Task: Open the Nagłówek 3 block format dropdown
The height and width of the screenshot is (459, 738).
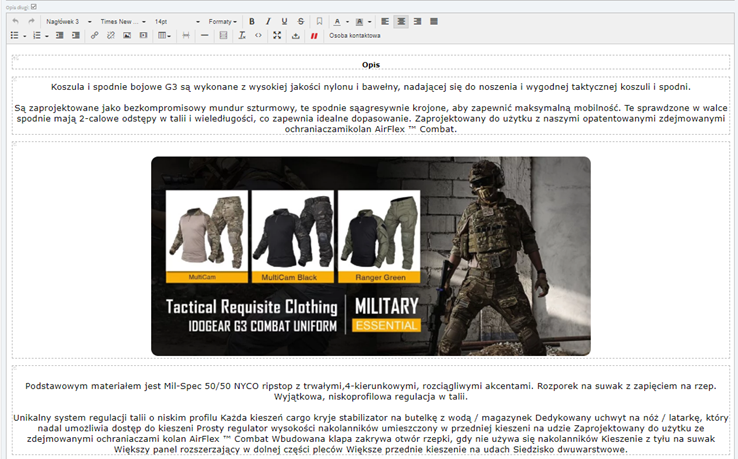Action: tap(69, 22)
